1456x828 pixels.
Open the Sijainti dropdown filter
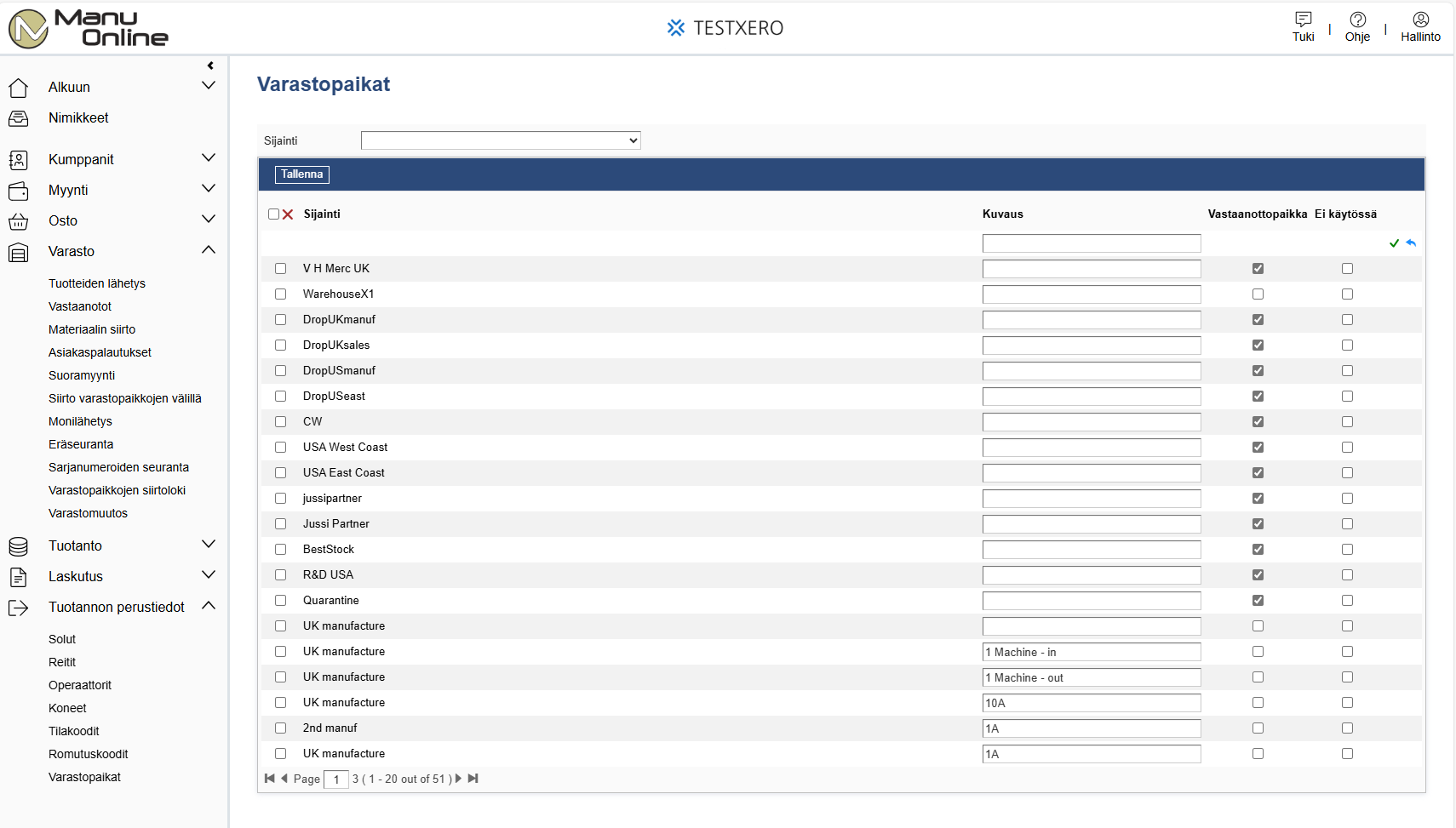[x=501, y=140]
